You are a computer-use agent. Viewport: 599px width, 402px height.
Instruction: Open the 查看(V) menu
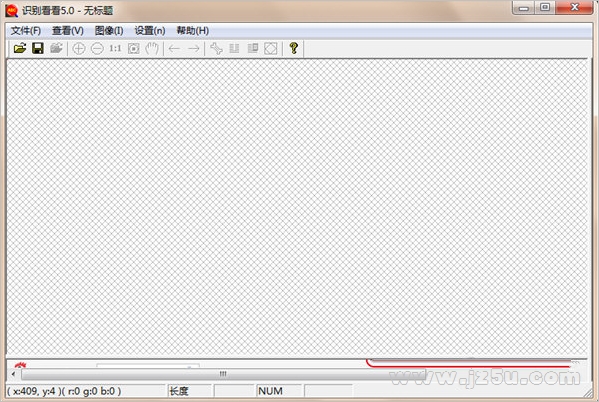68,31
